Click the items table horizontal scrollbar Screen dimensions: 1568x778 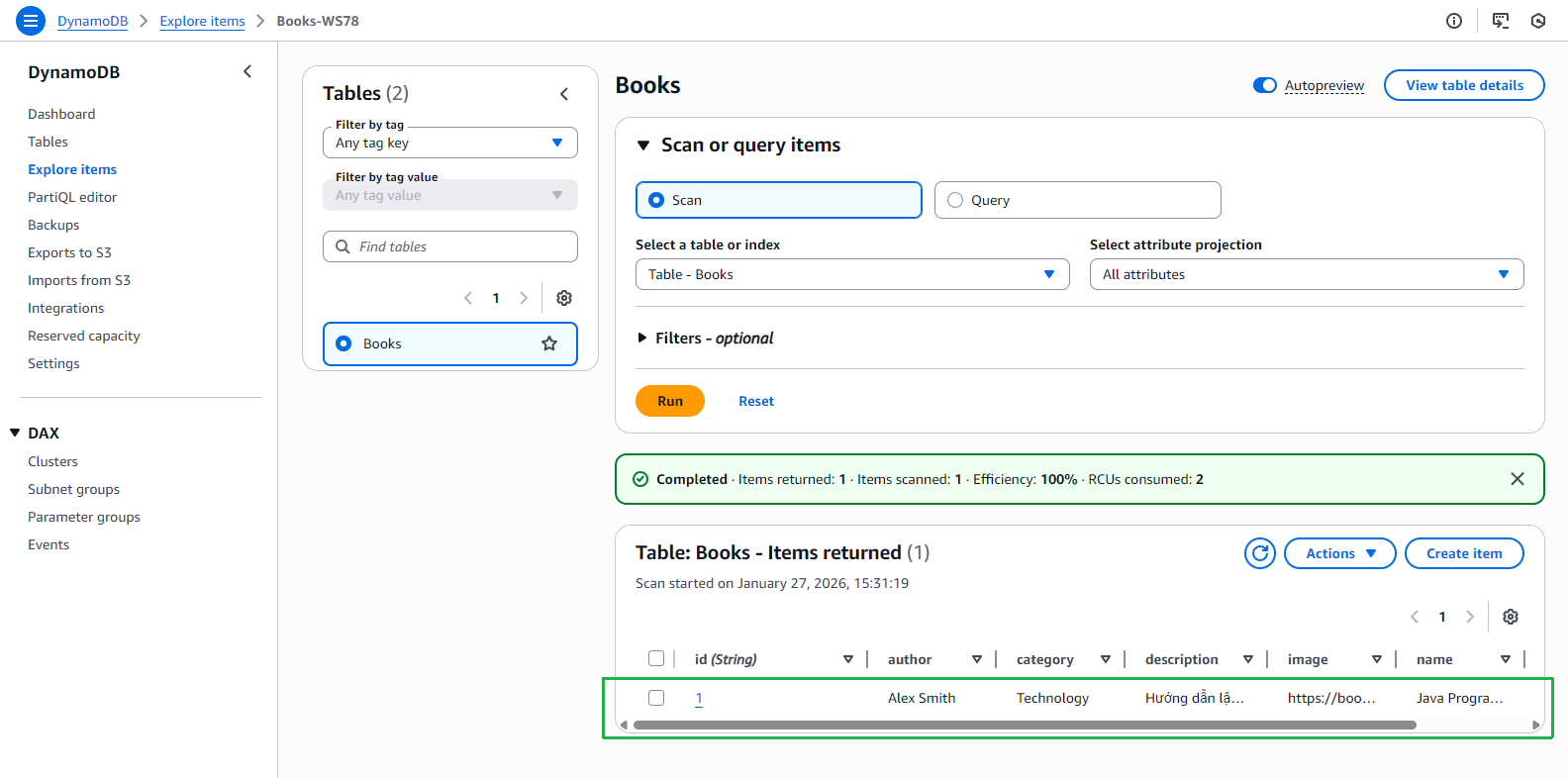pyautogui.click(x=1025, y=725)
